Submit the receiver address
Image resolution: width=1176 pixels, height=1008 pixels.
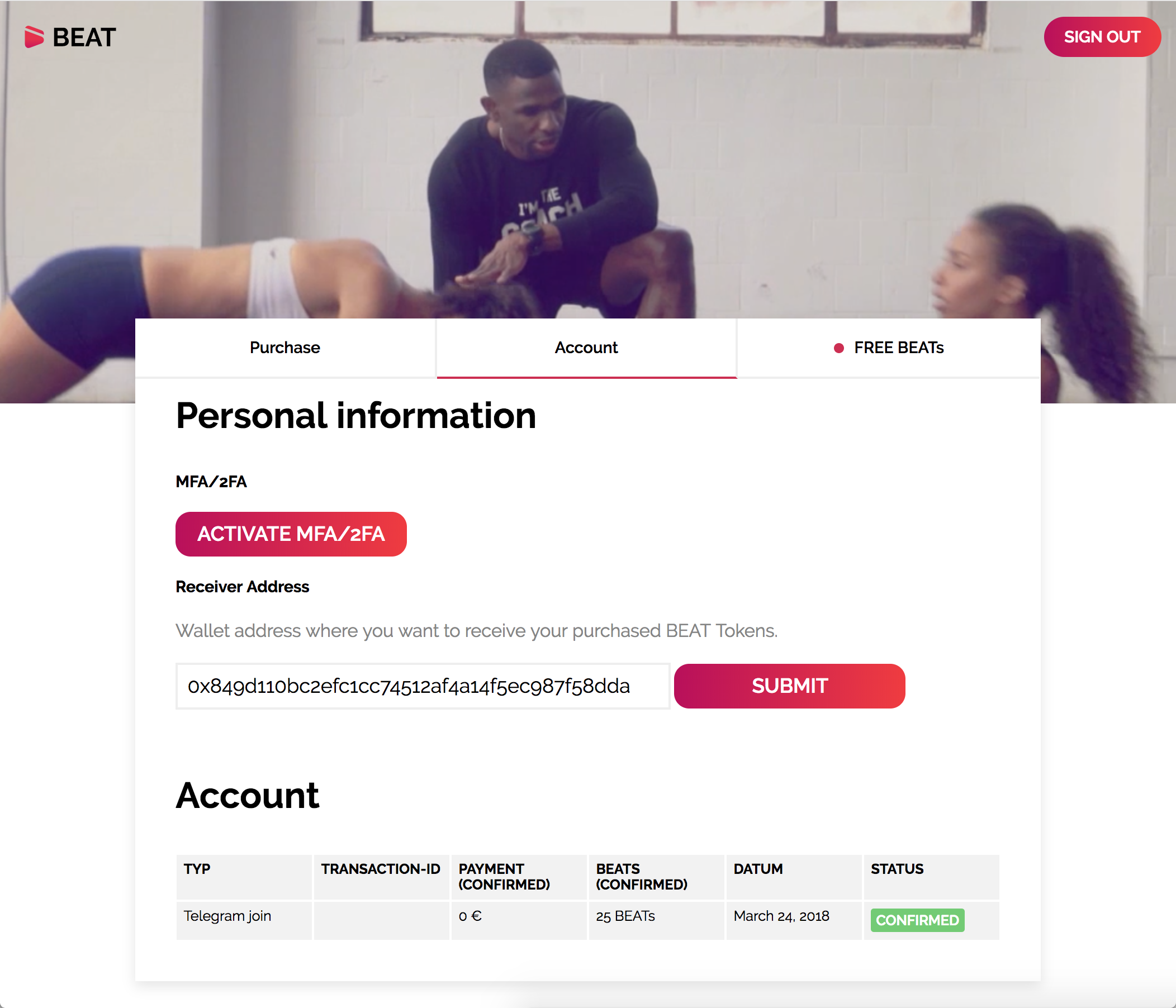tap(789, 686)
